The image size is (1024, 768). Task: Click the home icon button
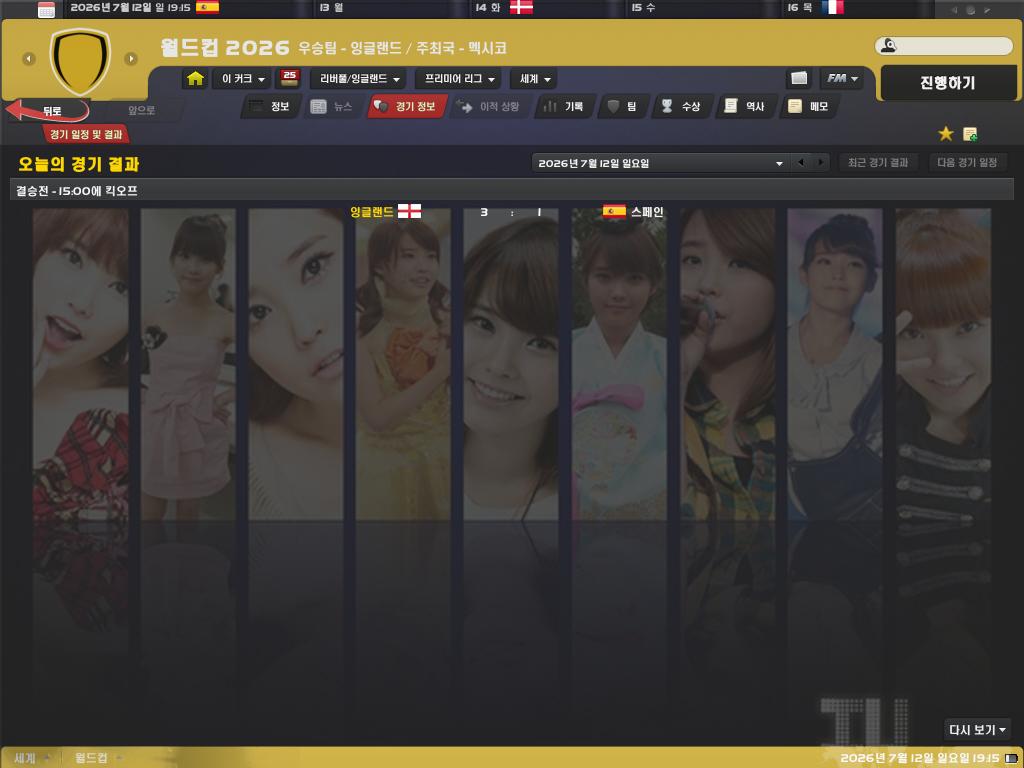point(195,79)
